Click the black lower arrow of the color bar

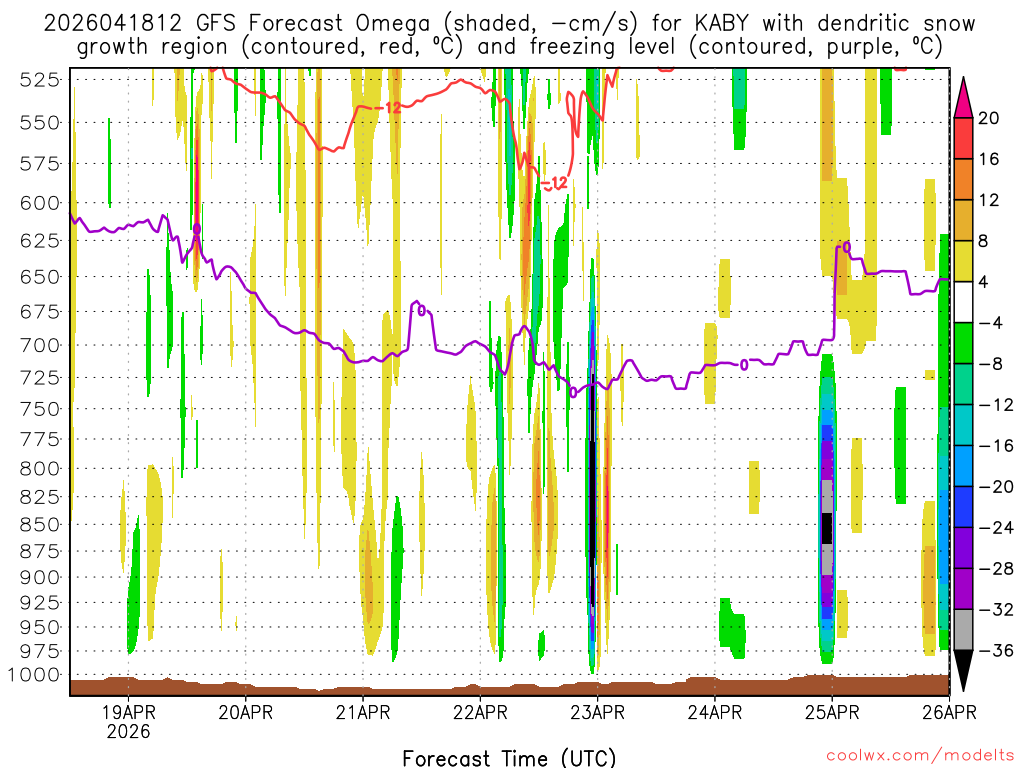tap(963, 671)
